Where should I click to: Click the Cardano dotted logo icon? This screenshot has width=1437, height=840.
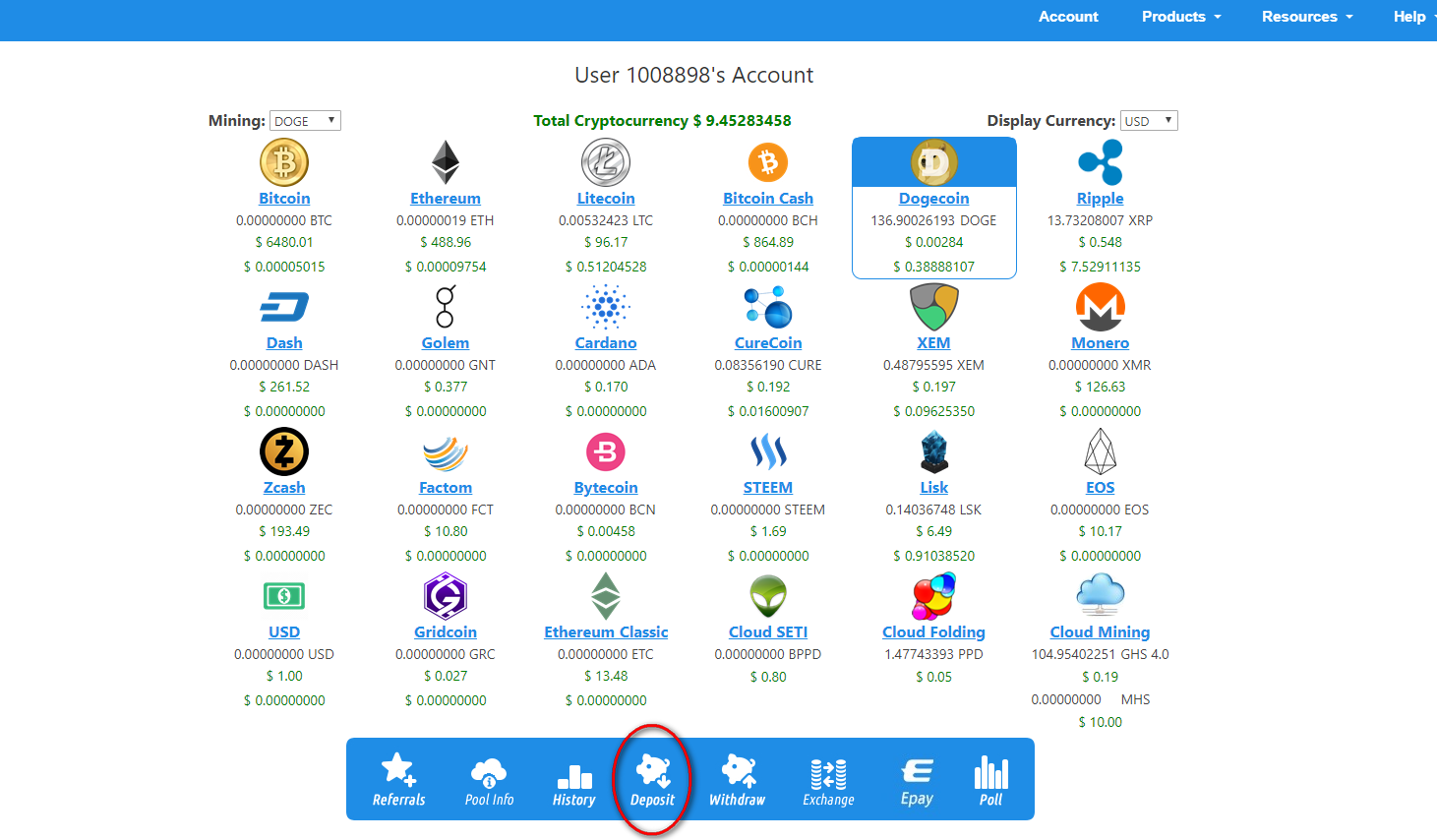tap(606, 307)
